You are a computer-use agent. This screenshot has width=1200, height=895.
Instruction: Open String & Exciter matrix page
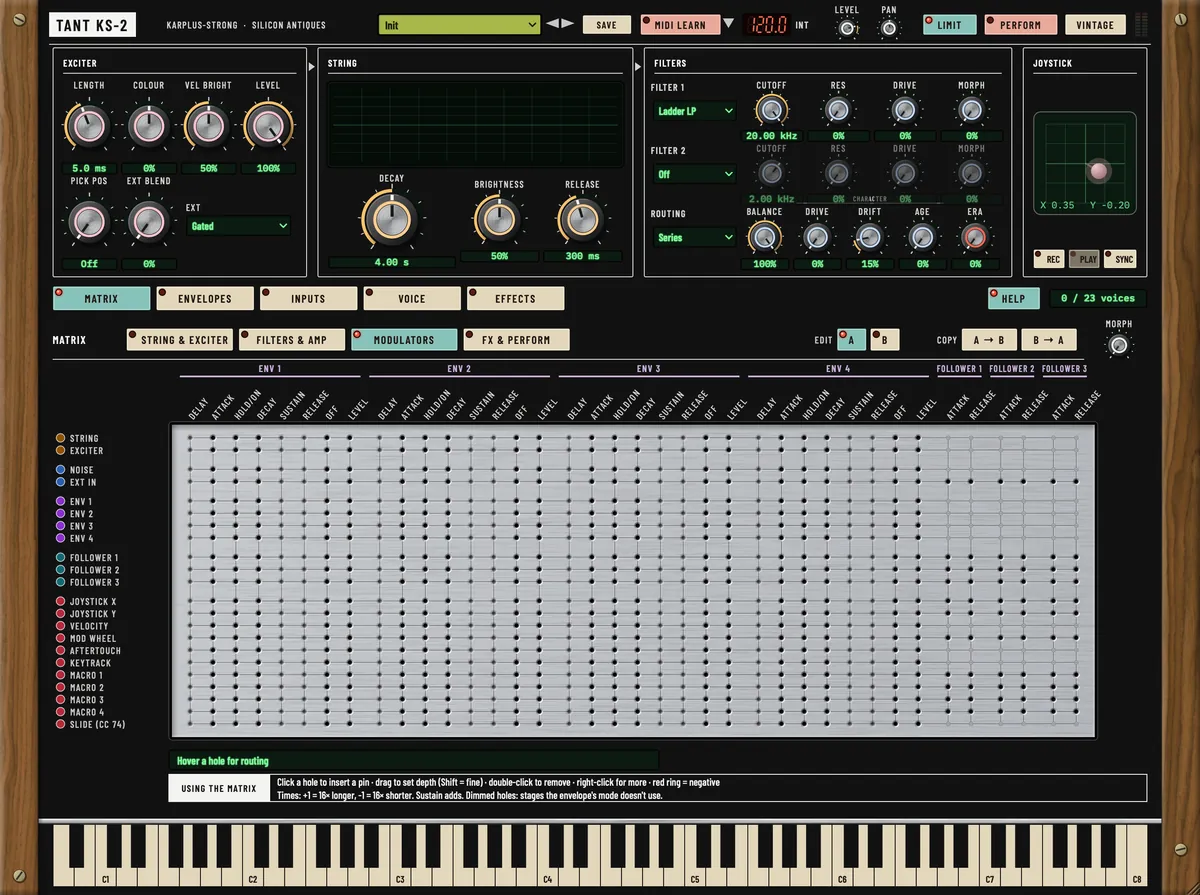coord(180,340)
